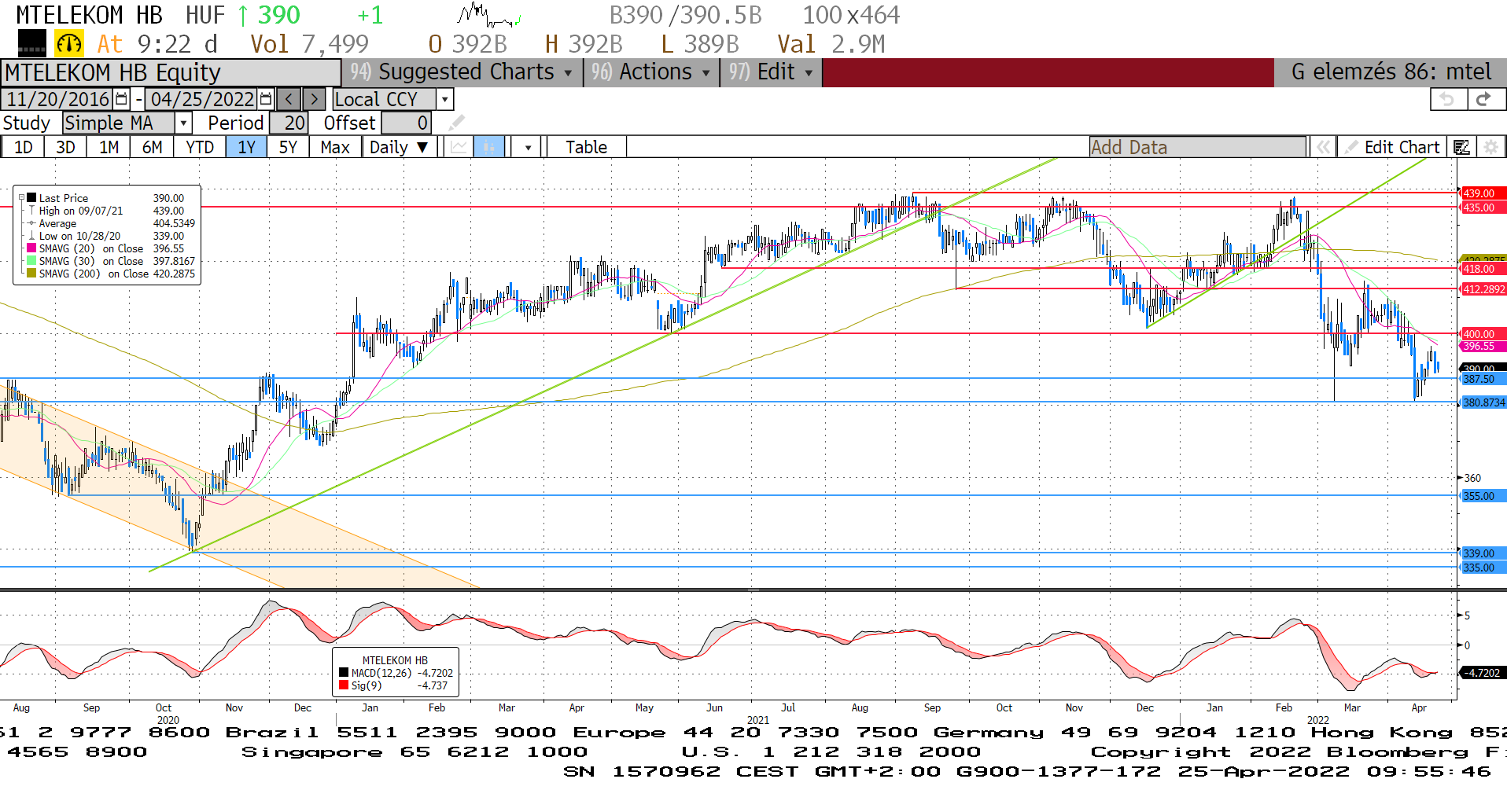Image resolution: width=1507 pixels, height=812 pixels.
Task: Click the 339.00 blue price level label
Action: coord(1482,553)
